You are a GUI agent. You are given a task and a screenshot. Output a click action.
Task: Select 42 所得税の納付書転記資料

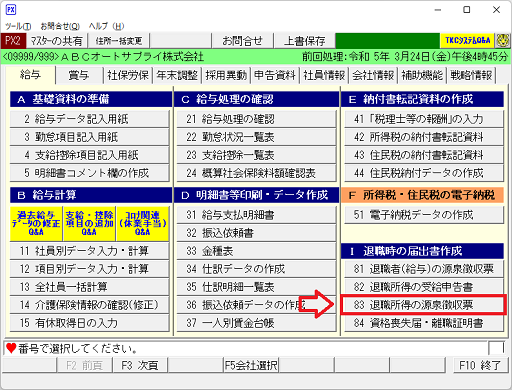424,137
